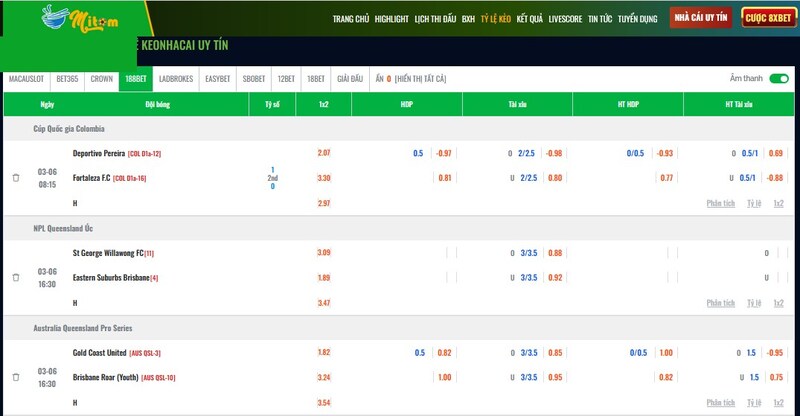Open Phân tích for Gold Coast United match

point(720,402)
